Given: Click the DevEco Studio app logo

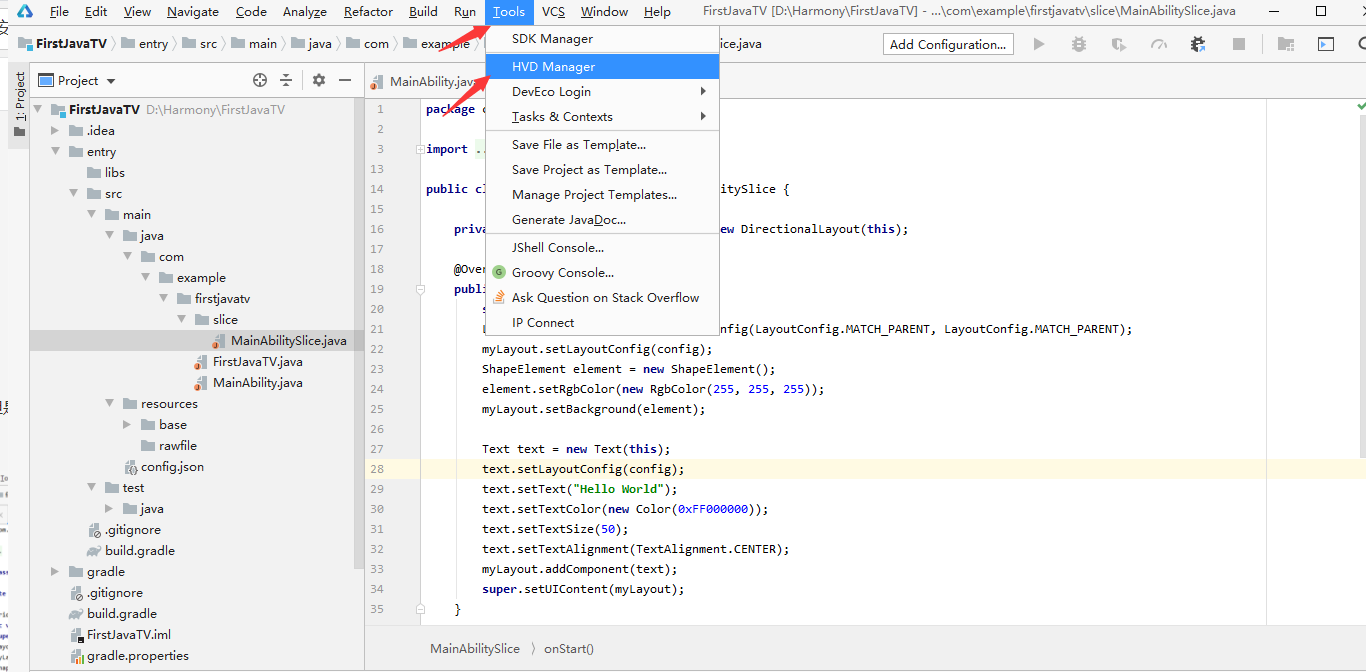Looking at the screenshot, I should click(24, 11).
